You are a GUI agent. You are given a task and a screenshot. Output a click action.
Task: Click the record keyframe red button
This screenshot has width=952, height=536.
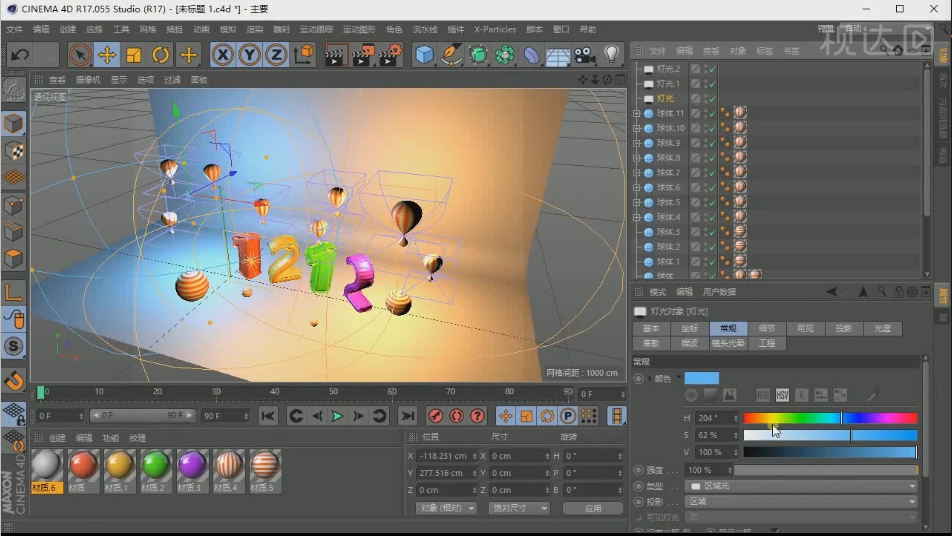pos(435,416)
